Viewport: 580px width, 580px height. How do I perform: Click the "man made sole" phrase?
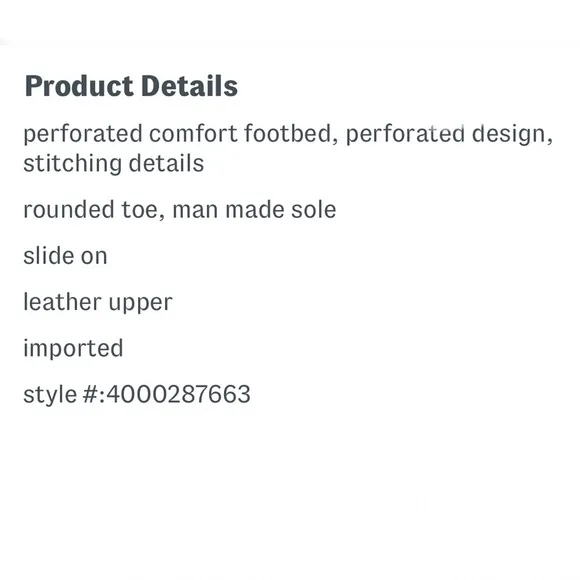point(254,210)
